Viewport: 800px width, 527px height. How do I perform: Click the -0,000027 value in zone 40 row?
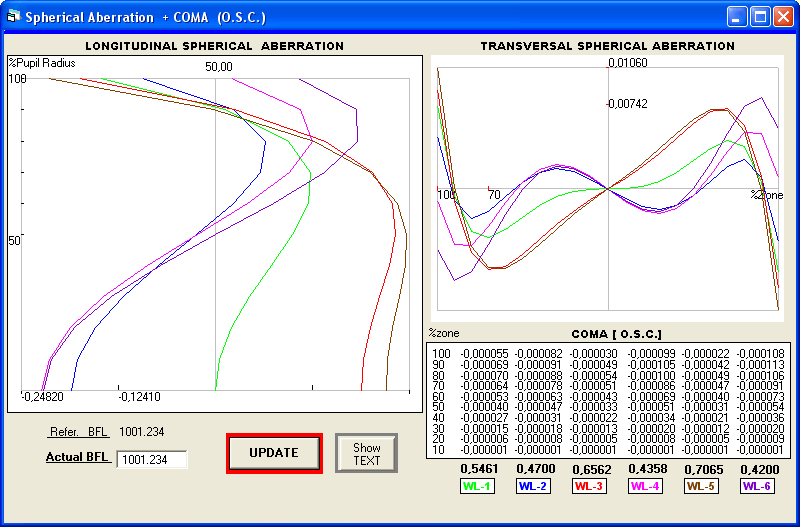[x=484, y=418]
